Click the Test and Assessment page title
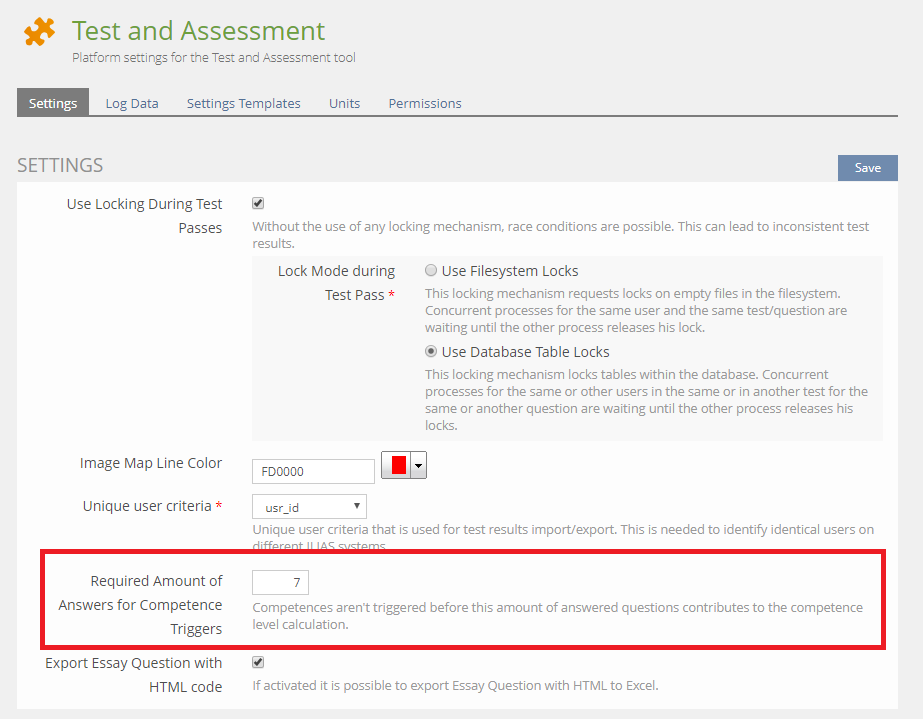 199,31
